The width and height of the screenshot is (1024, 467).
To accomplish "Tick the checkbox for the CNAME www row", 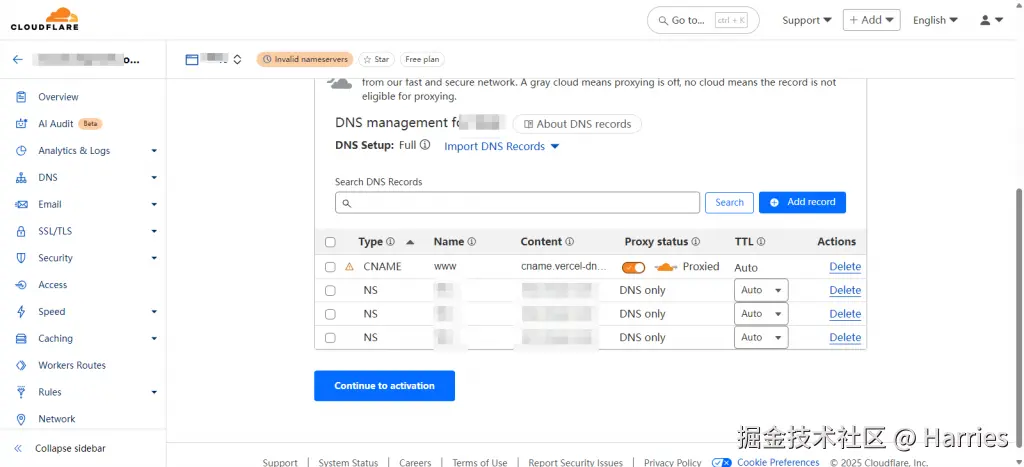I will [x=330, y=267].
